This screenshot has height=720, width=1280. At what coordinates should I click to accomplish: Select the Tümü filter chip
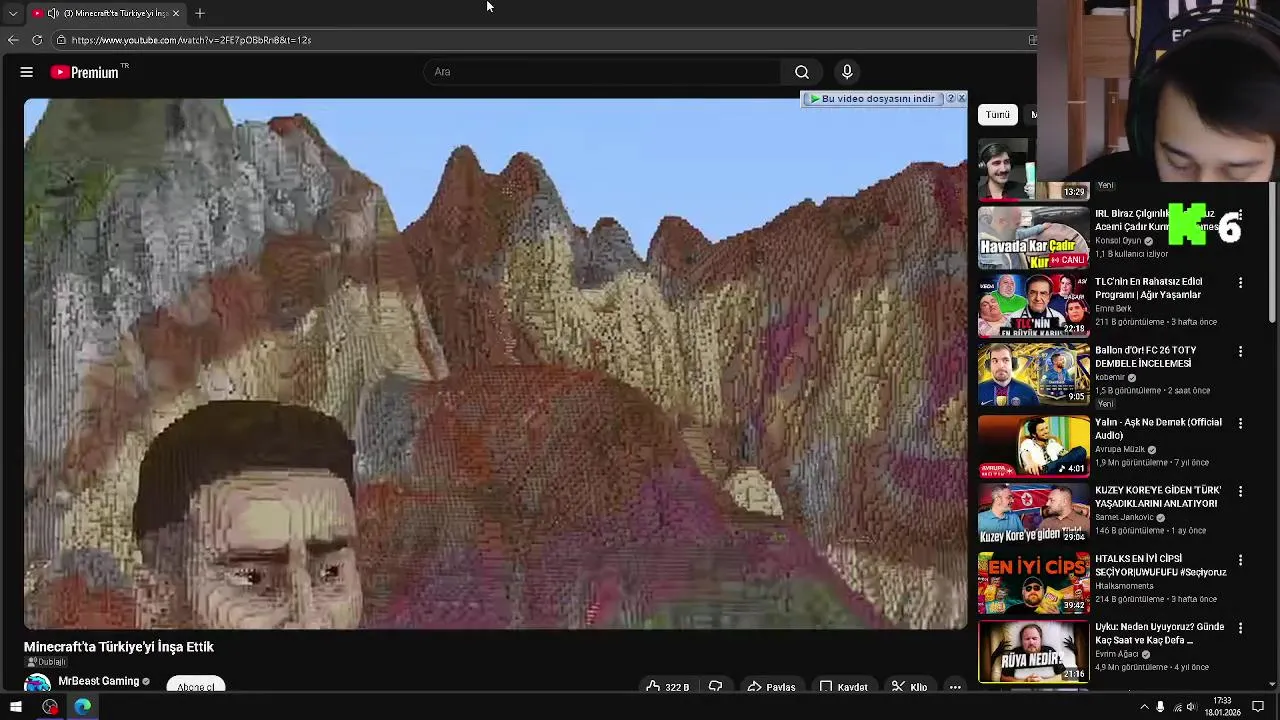998,115
